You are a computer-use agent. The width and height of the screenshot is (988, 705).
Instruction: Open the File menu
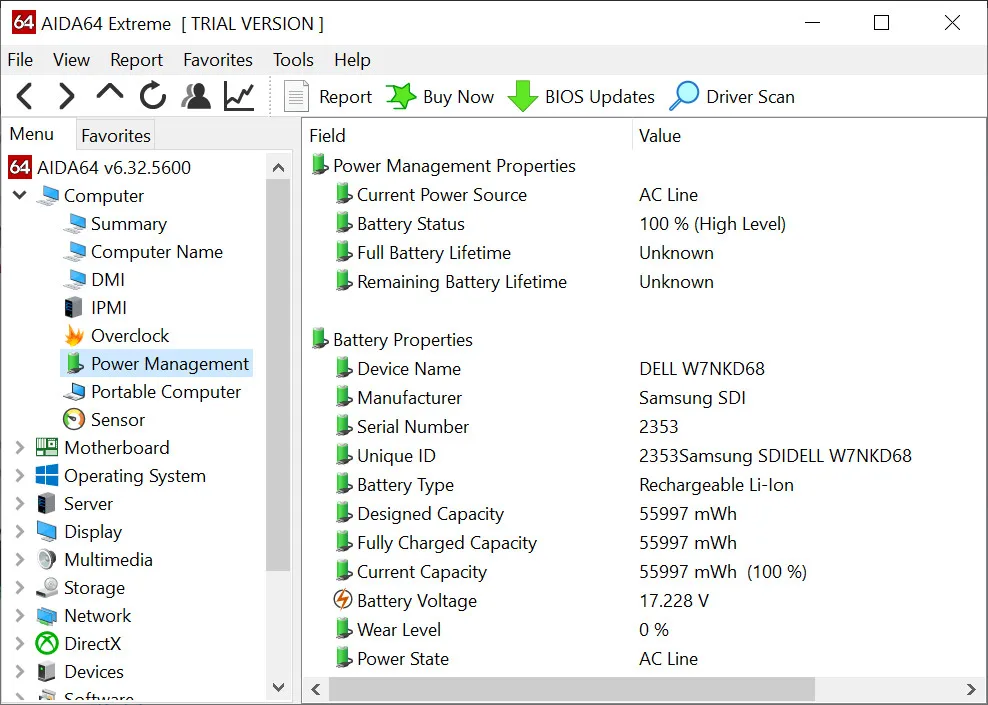[20, 60]
